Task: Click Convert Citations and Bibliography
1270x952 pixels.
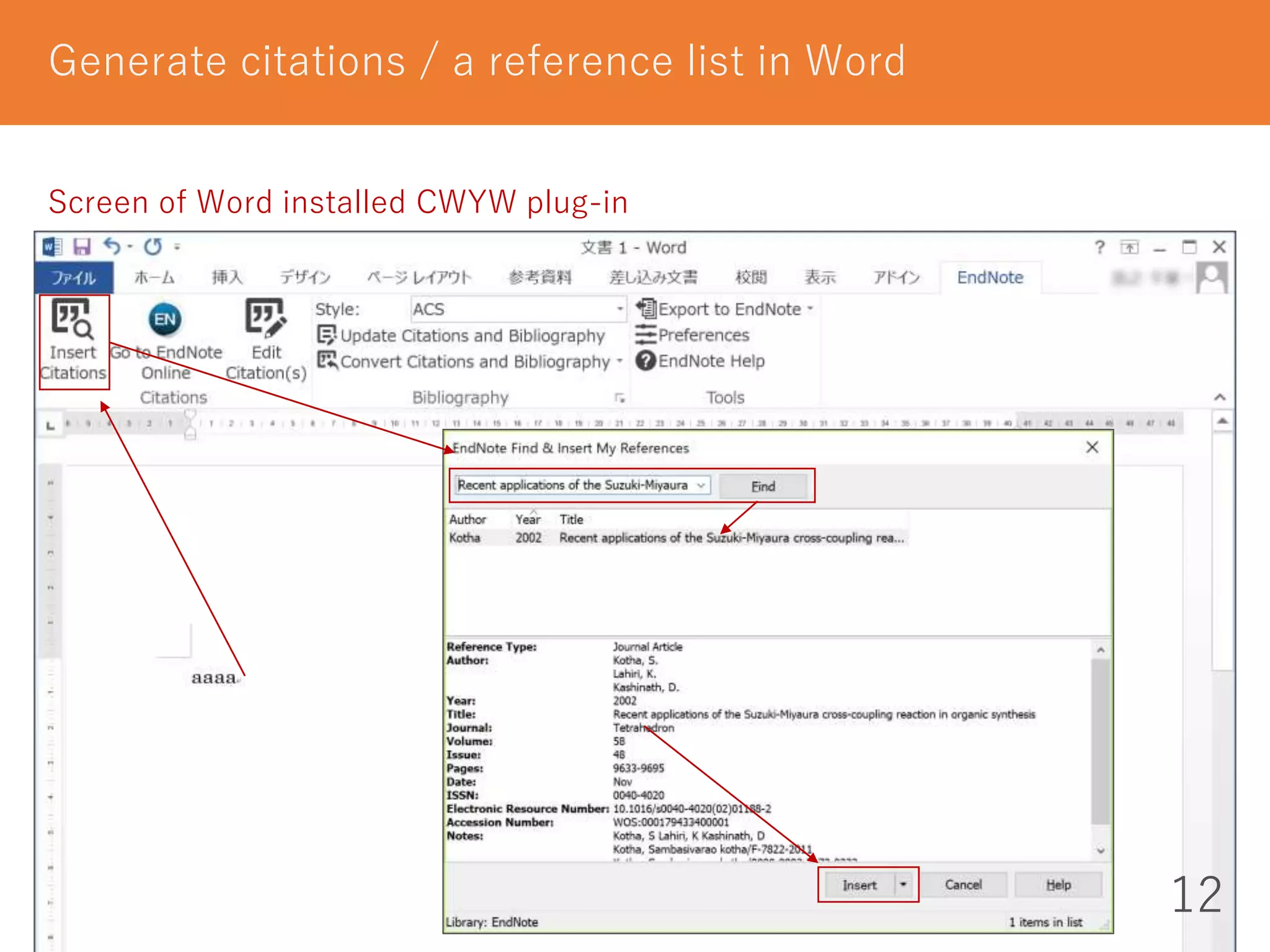Action: 464,361
